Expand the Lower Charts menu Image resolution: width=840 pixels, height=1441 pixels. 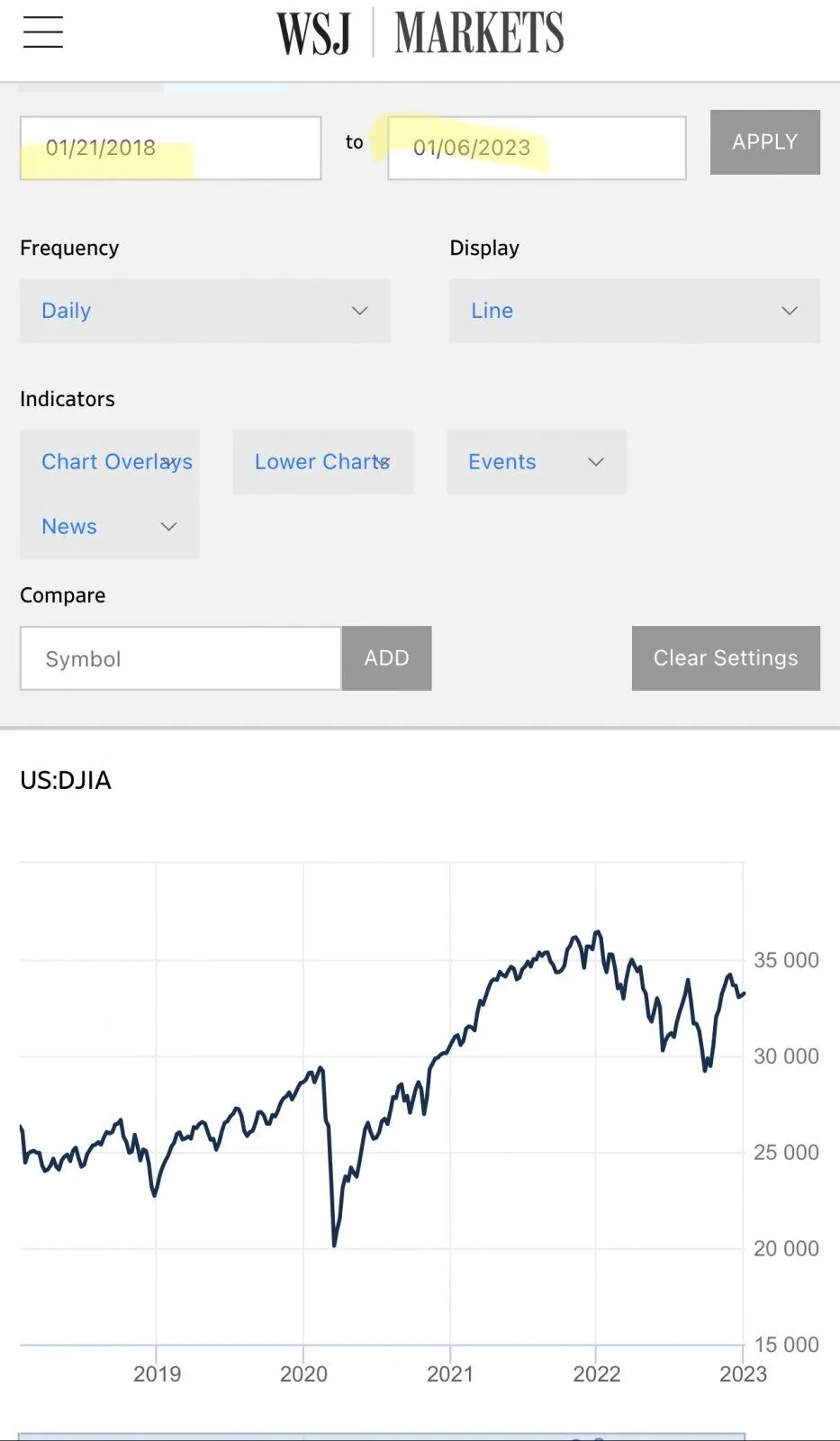(x=322, y=462)
